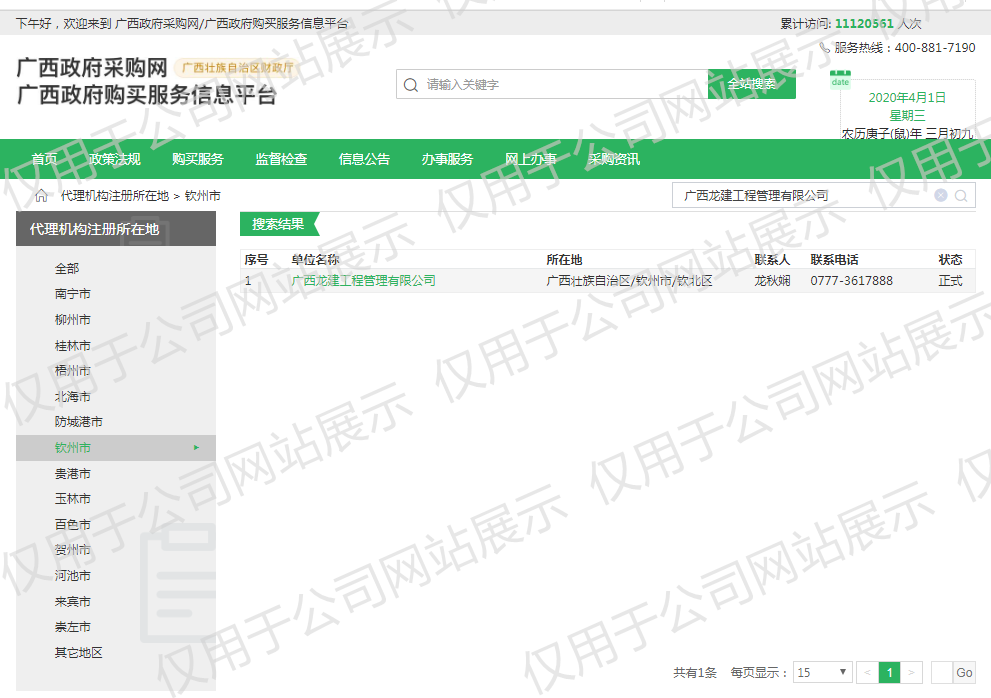
Task: Focus the page number input box
Action: coord(942,672)
